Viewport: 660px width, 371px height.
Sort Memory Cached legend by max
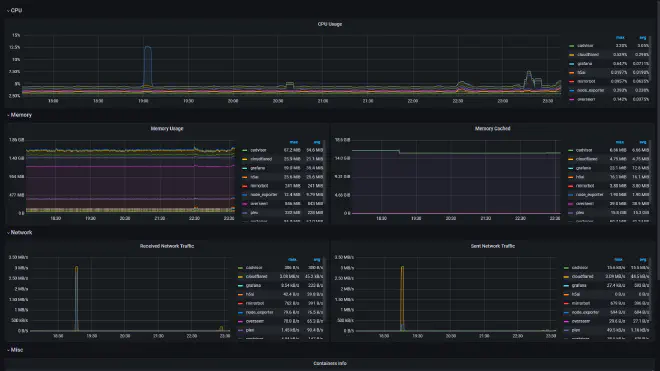click(620, 142)
